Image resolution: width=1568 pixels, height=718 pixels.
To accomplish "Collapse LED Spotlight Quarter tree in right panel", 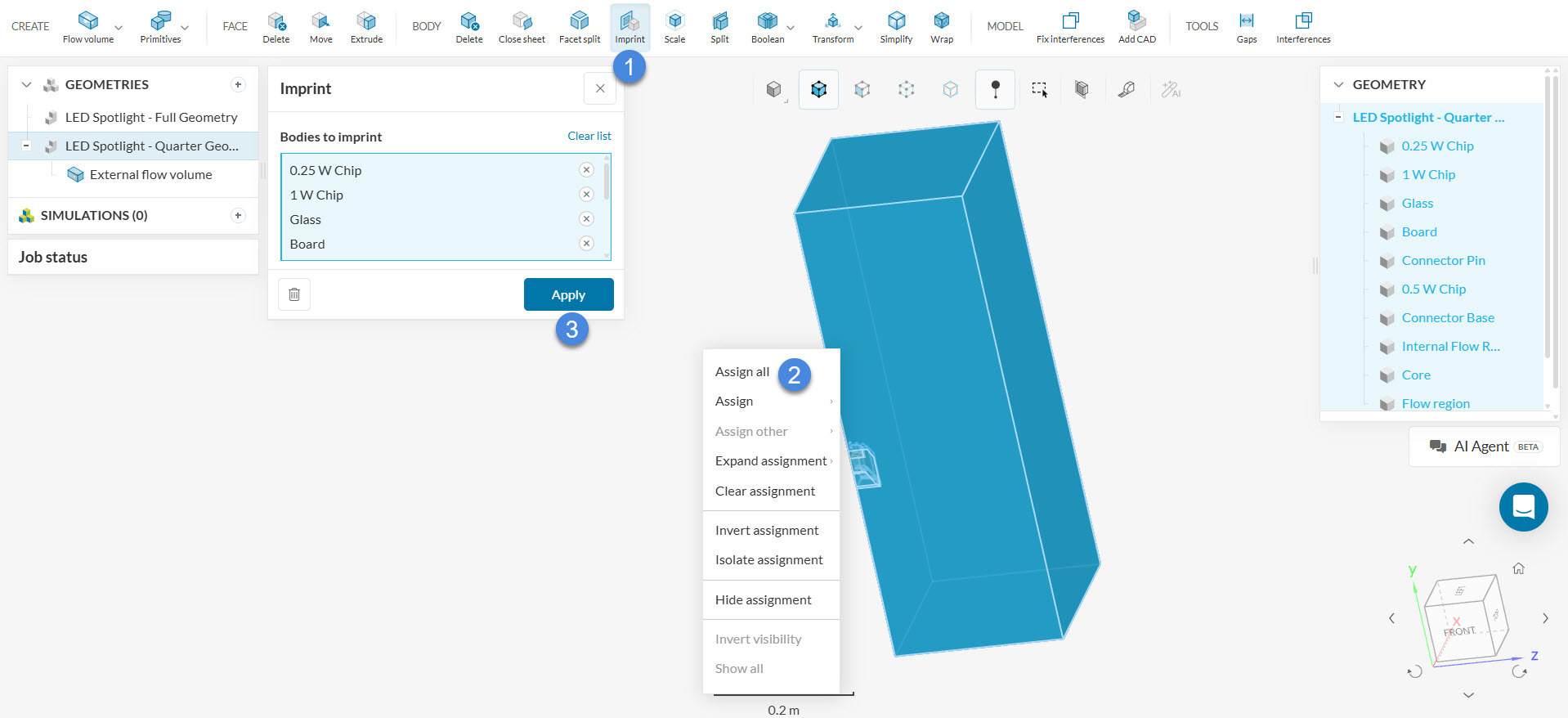I will (x=1338, y=117).
